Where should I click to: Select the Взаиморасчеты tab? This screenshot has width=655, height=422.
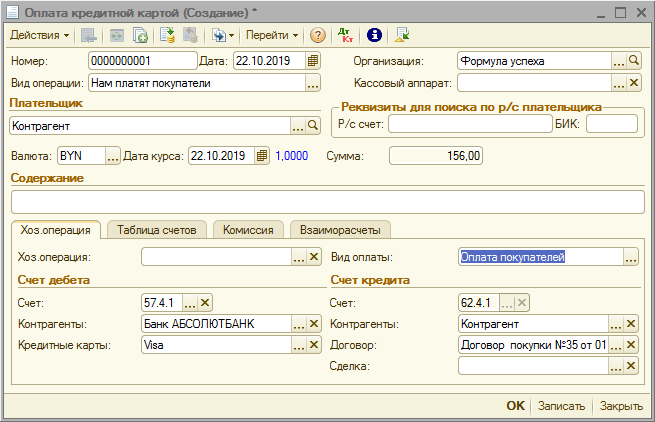(341, 229)
